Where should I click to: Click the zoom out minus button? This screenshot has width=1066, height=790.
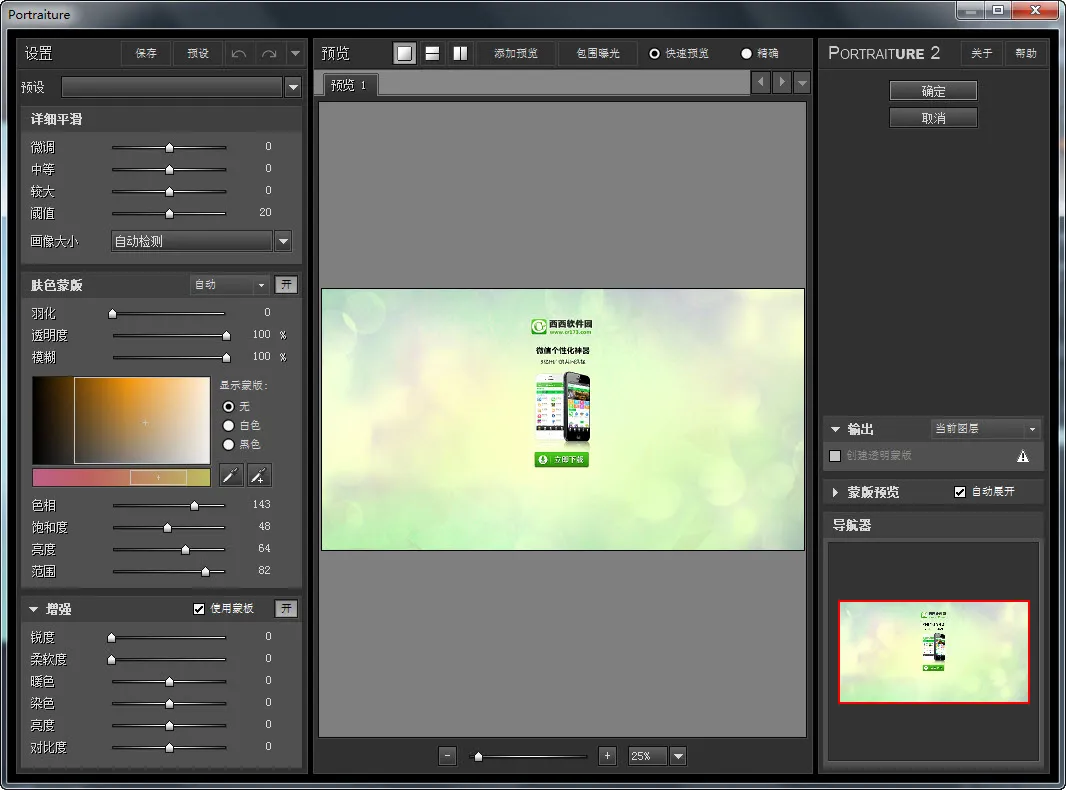click(447, 756)
